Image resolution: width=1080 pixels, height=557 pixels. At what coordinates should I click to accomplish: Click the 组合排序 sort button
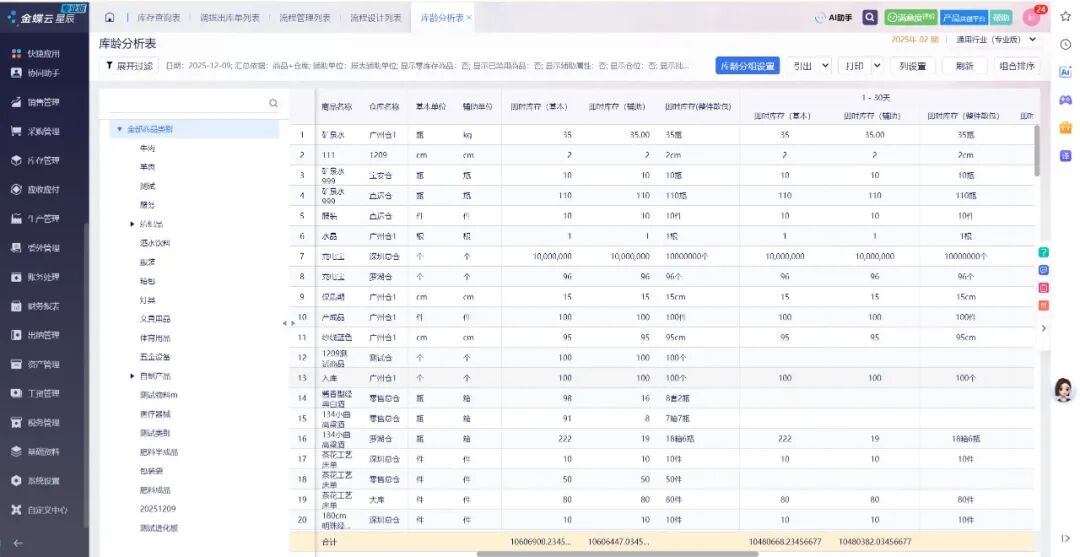click(x=1017, y=66)
